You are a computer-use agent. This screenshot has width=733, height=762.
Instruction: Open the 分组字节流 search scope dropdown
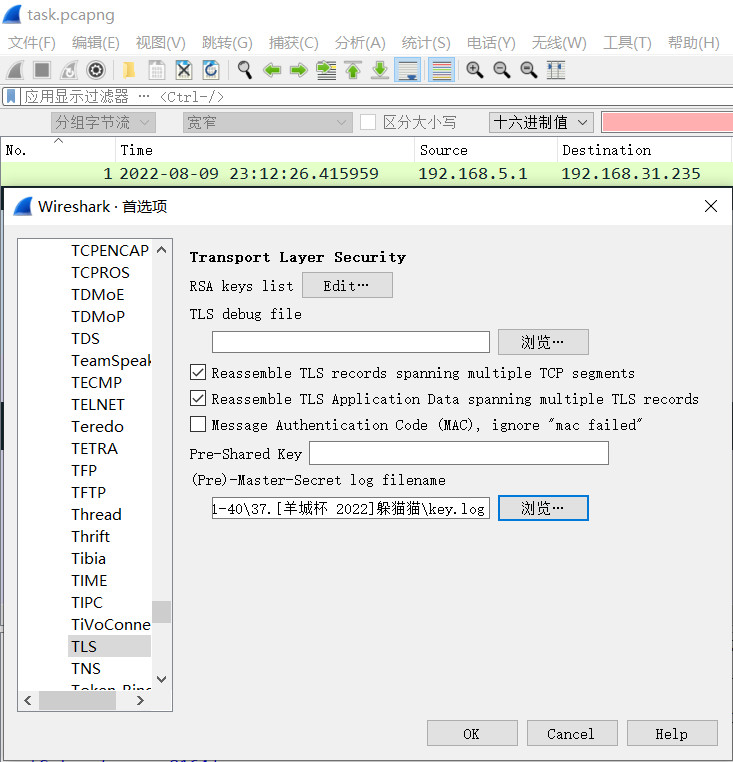[103, 122]
